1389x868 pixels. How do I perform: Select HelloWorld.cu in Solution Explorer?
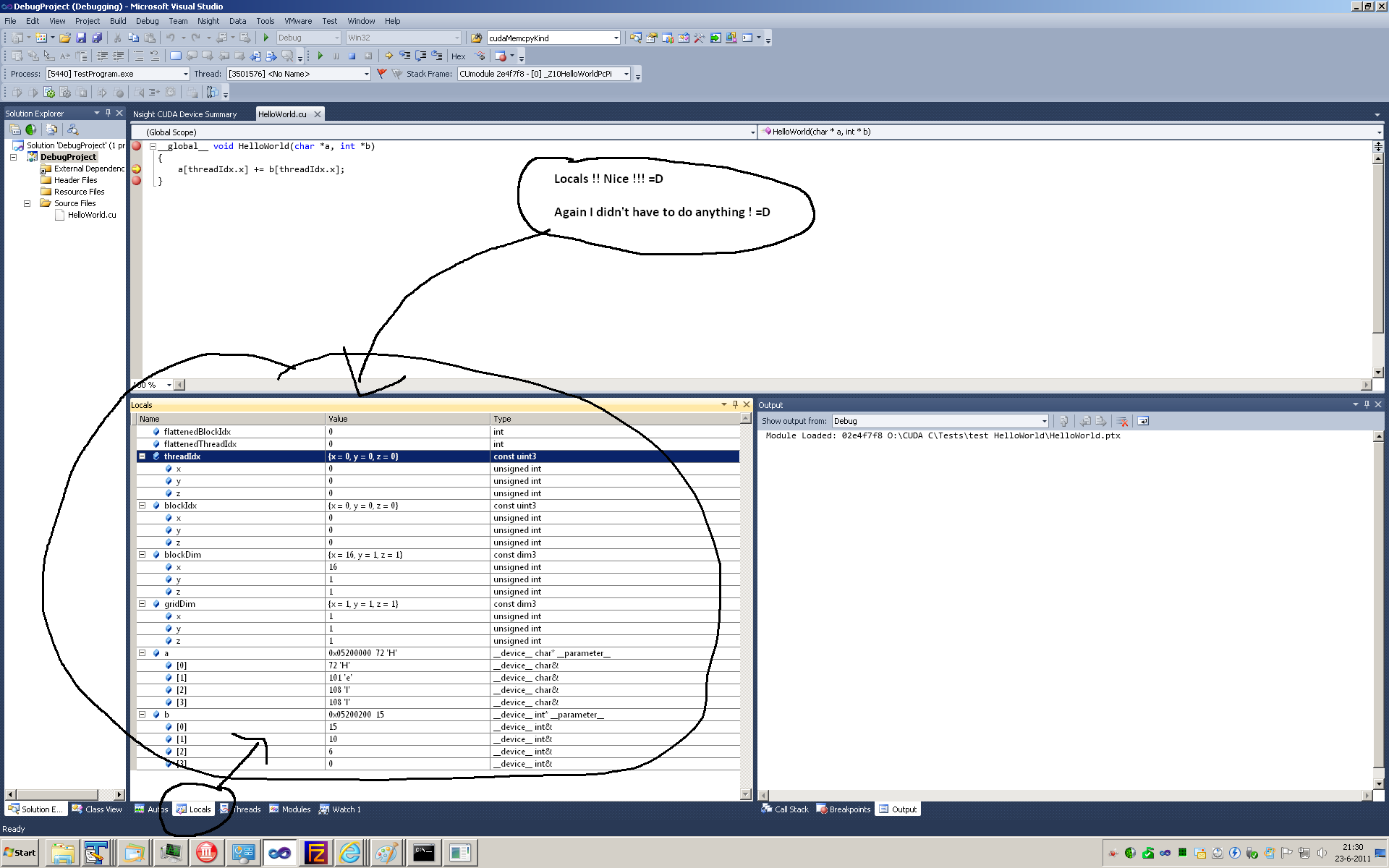pos(91,215)
